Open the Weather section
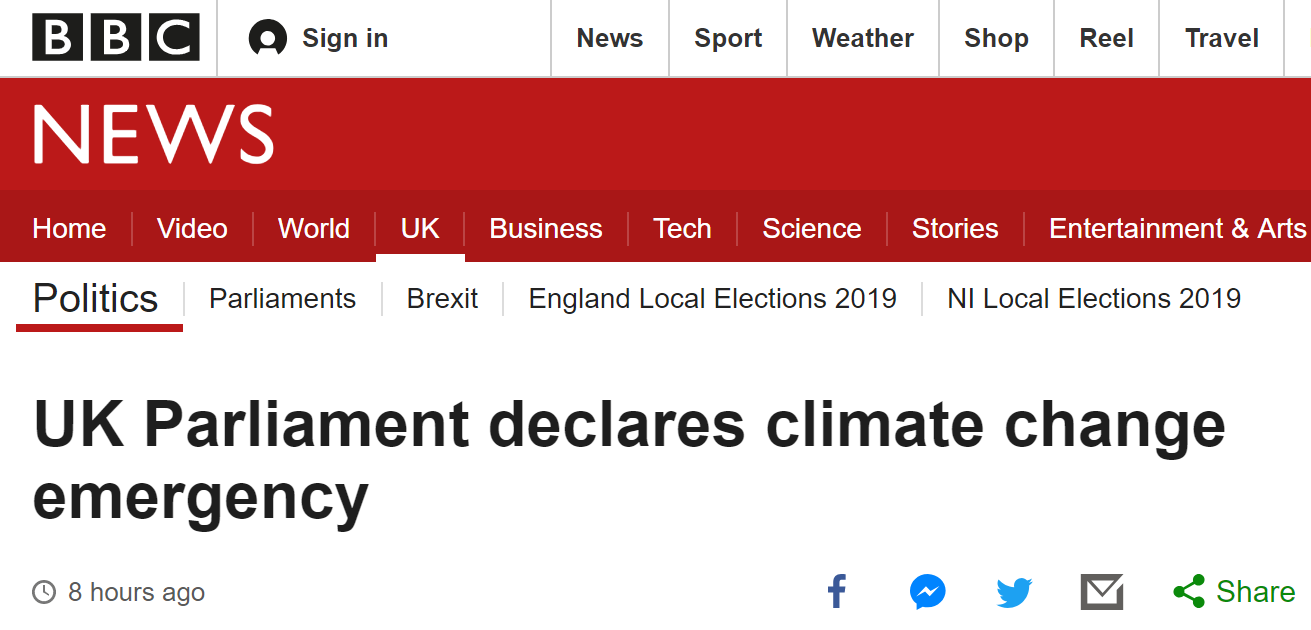The width and height of the screenshot is (1311, 630). (862, 39)
